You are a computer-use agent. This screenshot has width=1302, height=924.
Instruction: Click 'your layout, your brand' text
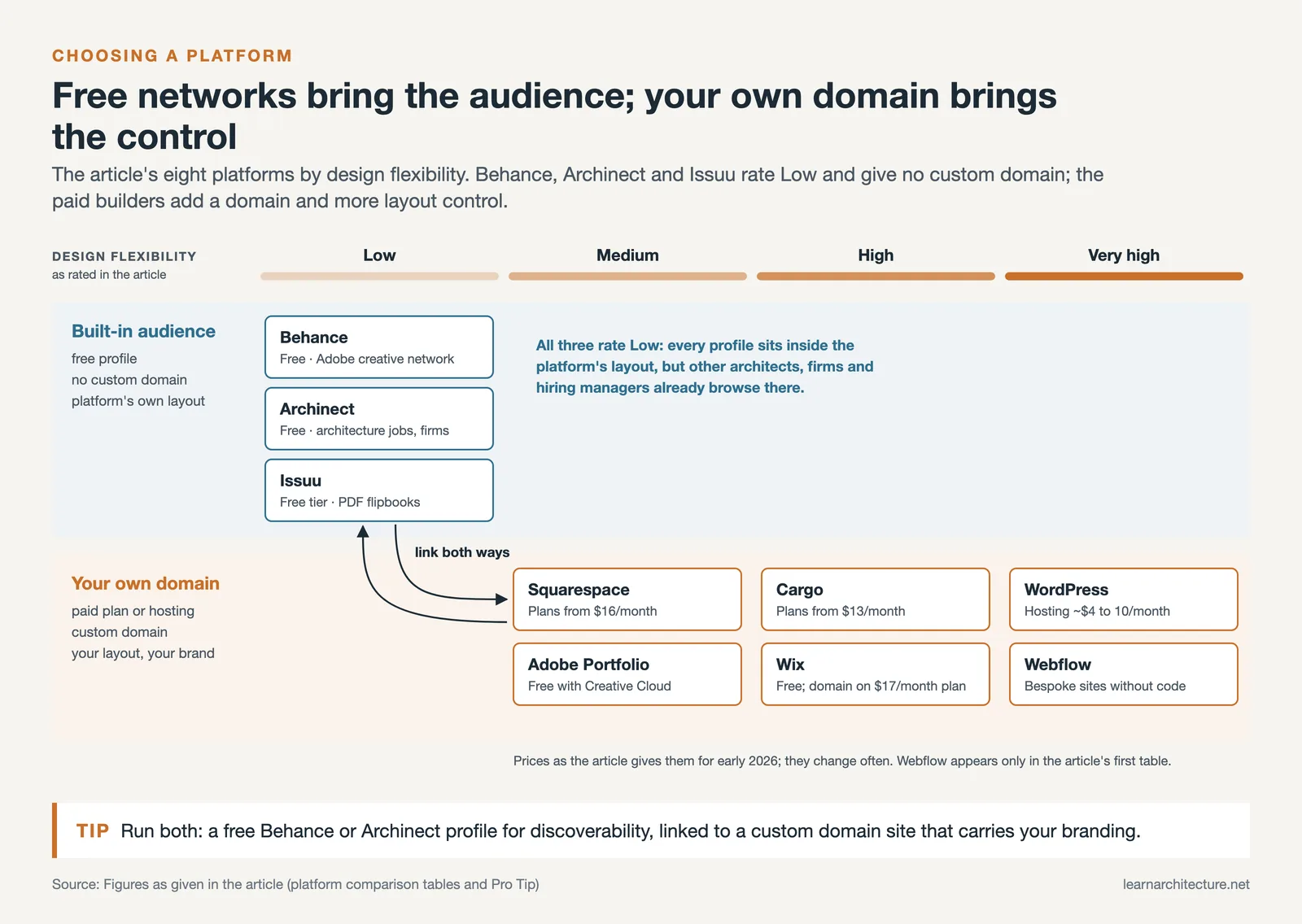[x=143, y=653]
